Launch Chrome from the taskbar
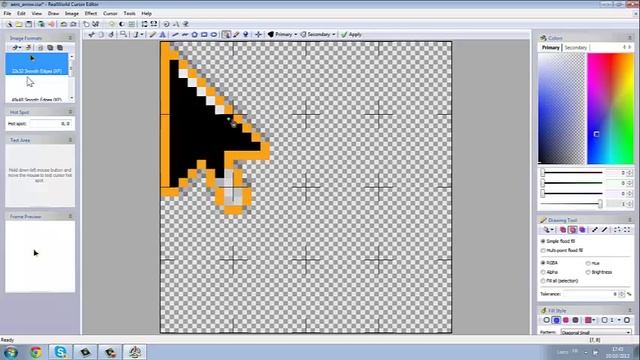The height and width of the screenshot is (360, 640). click(x=36, y=352)
